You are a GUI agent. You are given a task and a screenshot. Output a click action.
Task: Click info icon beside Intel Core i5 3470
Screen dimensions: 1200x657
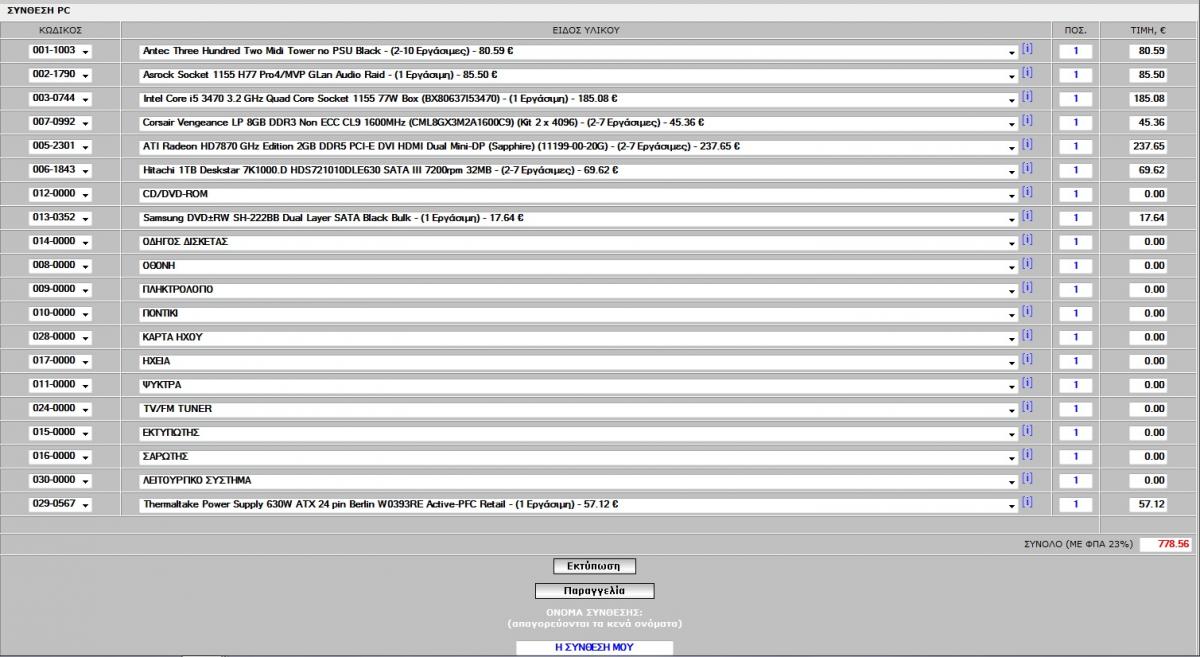coord(1027,96)
